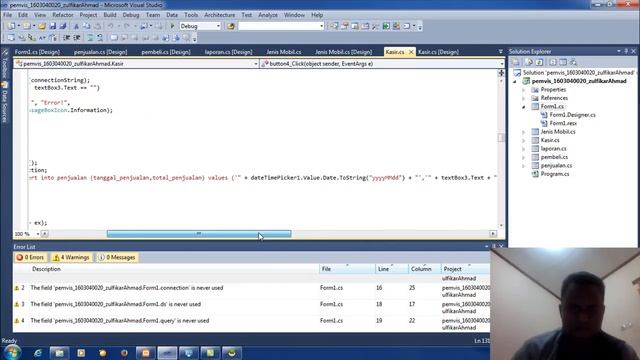Switch to Form1.cs [Design] tab
The image size is (640, 360).
[x=37, y=52]
